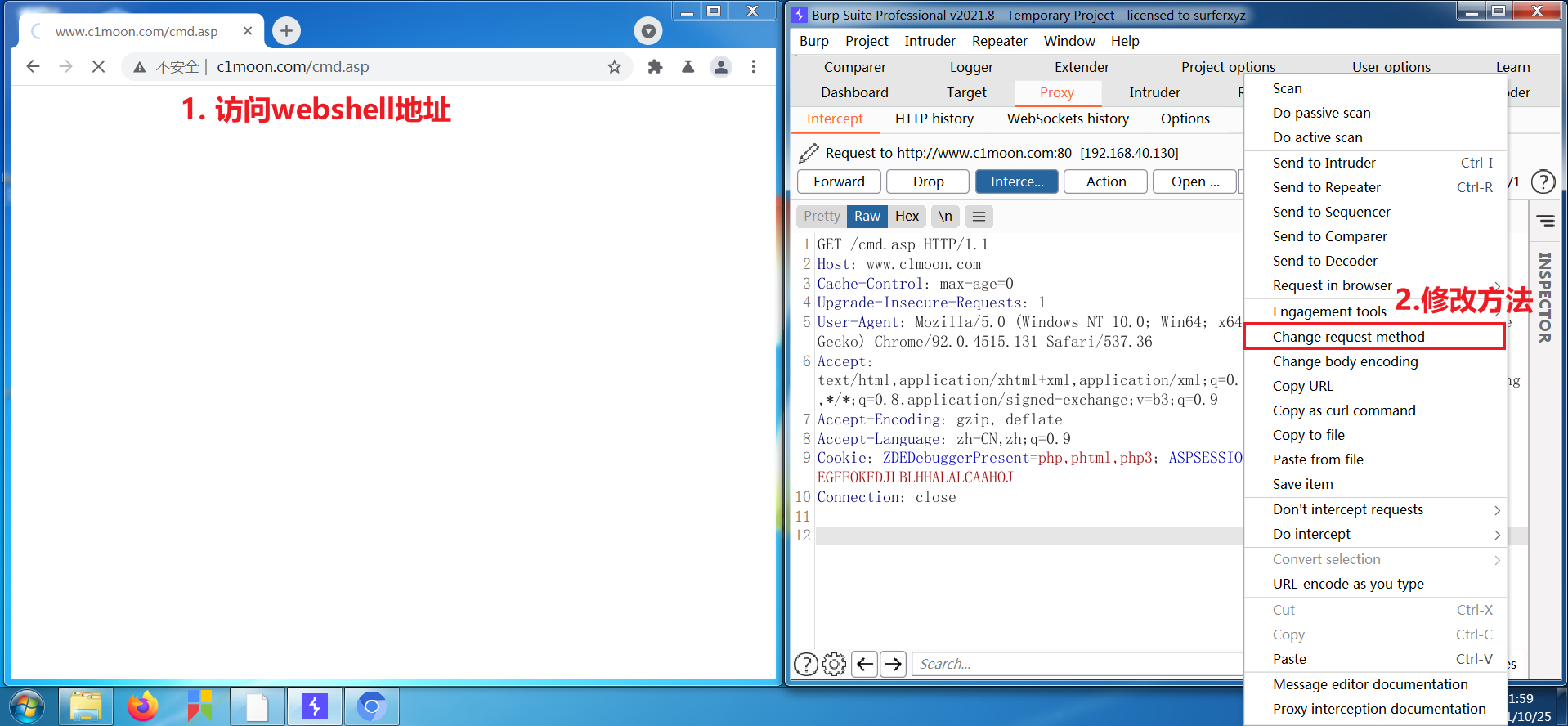Image resolution: width=1568 pixels, height=726 pixels.
Task: Open the WebSockets history tab
Action: [1068, 119]
